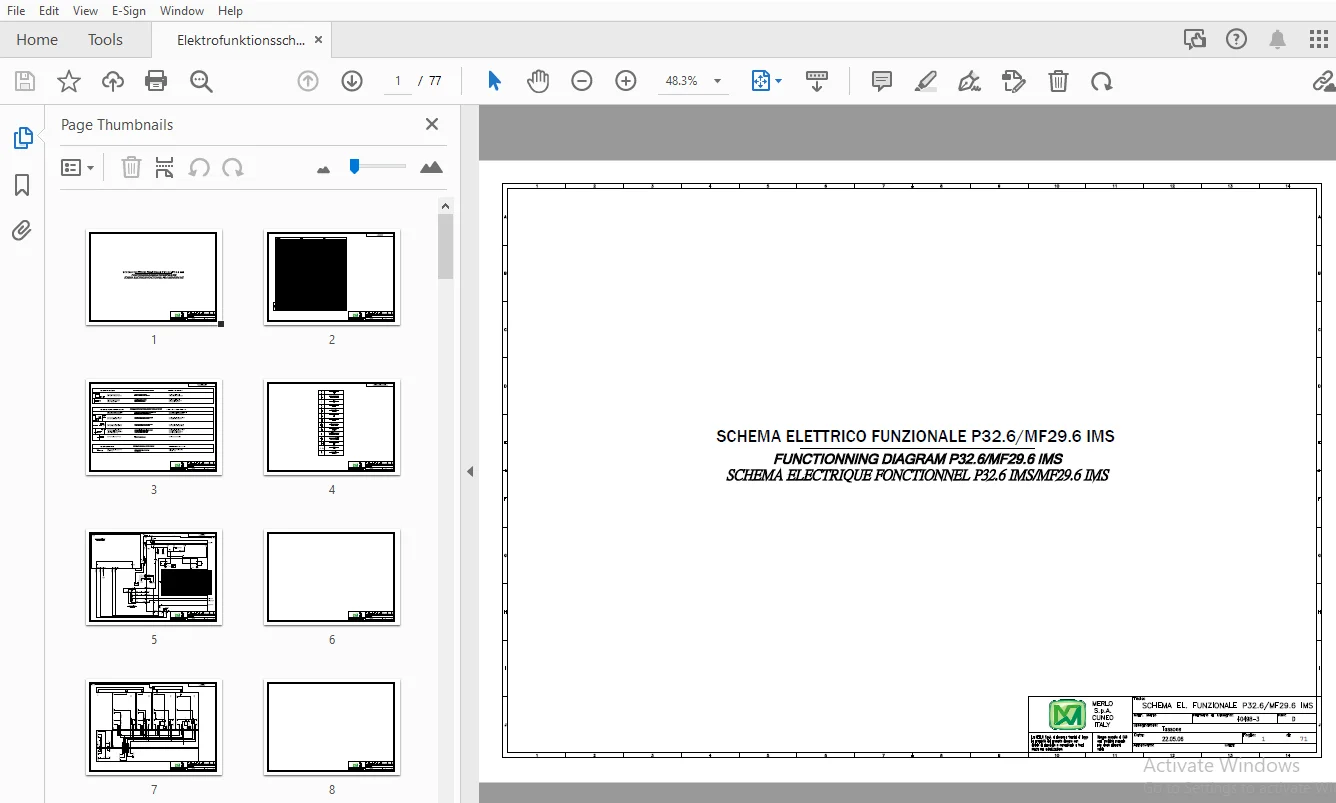
Task: Select page 6 thumbnail
Action: click(x=332, y=577)
